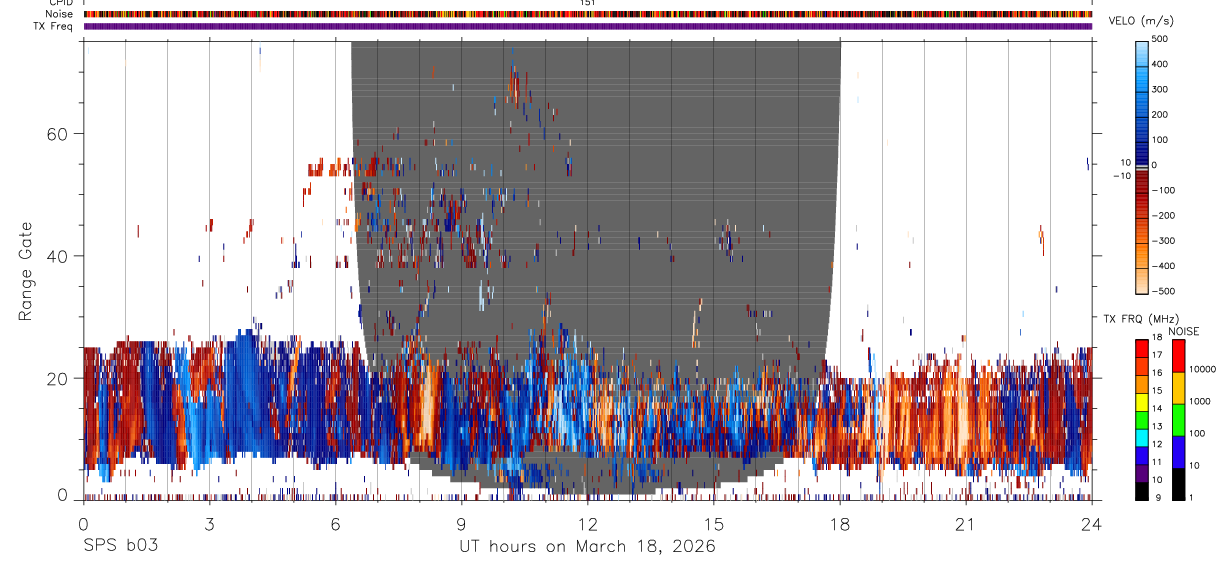Select the yellow 14–15 MHz frequency swatch
This screenshot has width=1228, height=567.
coord(1142,401)
